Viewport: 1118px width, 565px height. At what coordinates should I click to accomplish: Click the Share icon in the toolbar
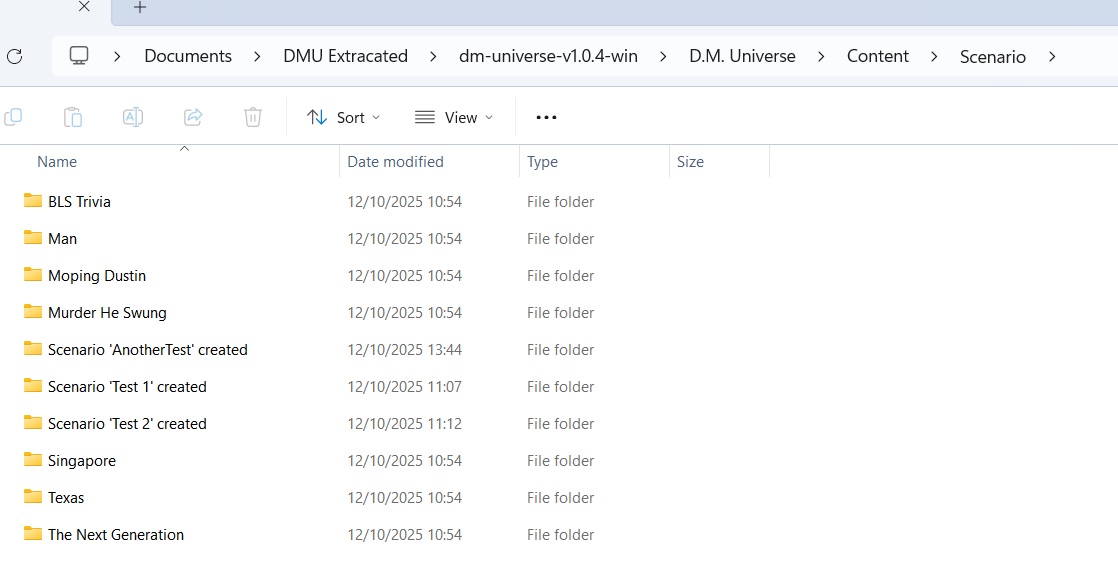tap(193, 117)
